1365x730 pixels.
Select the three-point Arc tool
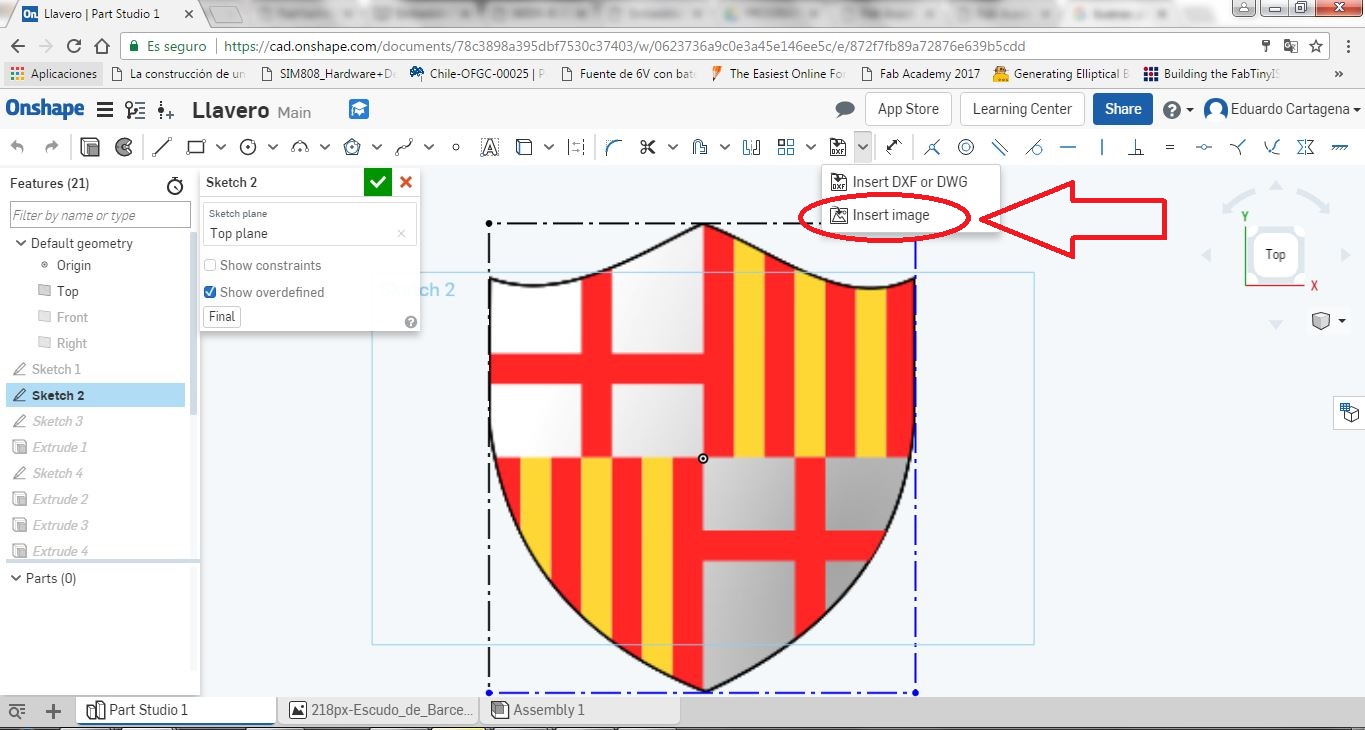[300, 147]
